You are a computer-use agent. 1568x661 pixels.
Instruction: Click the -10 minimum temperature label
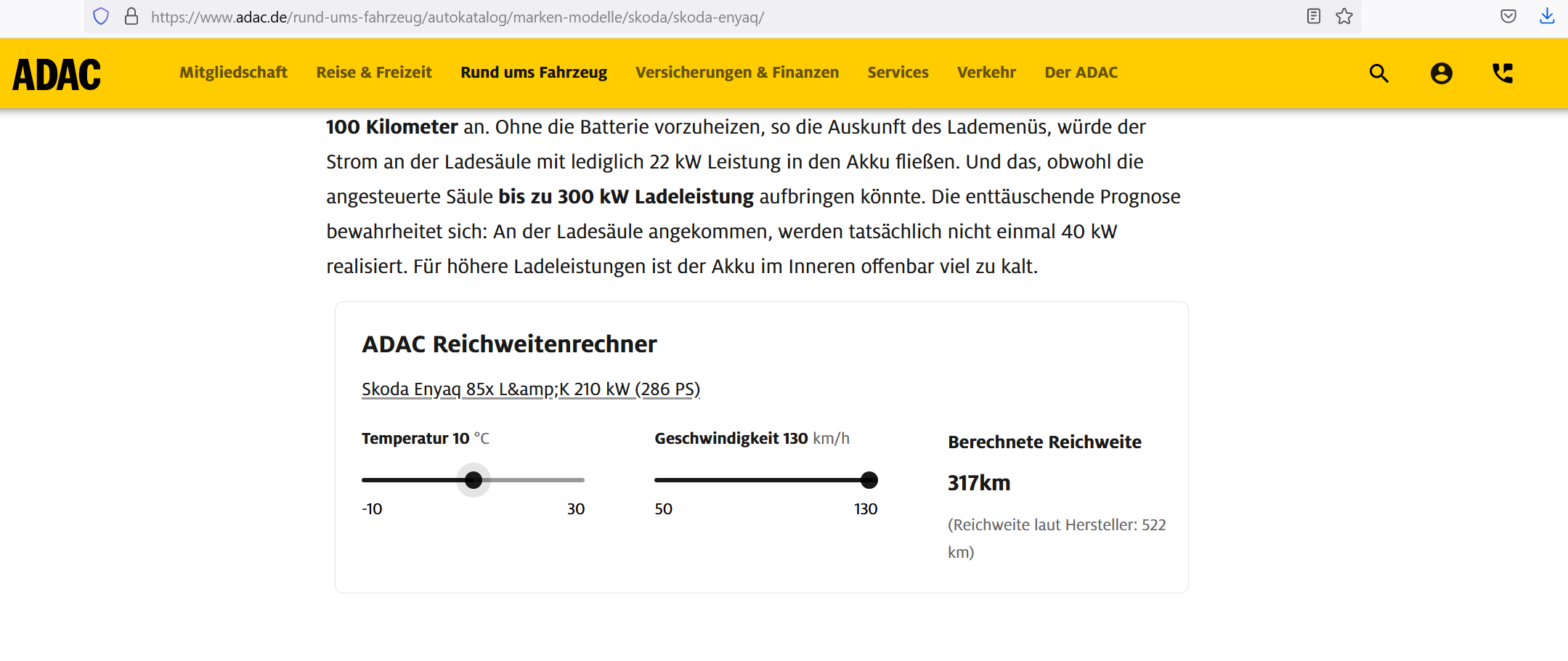[372, 509]
